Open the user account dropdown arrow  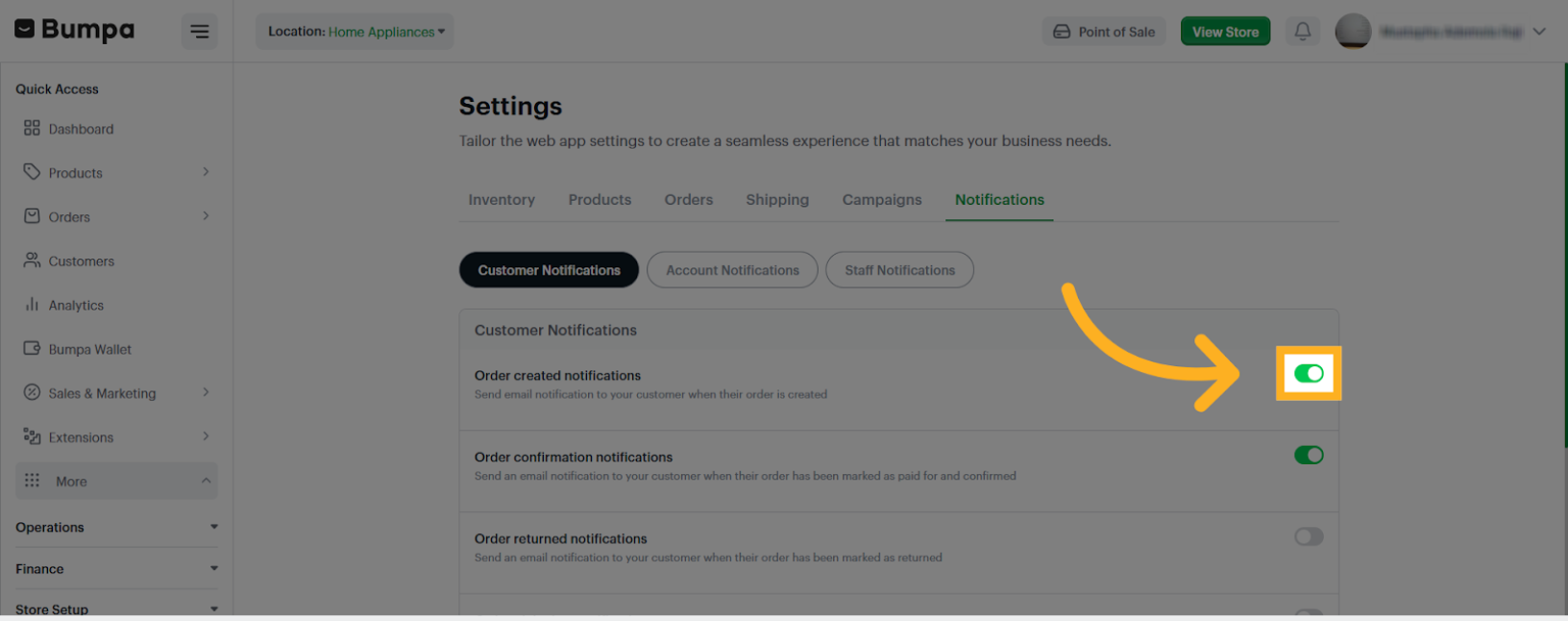coord(1539,32)
